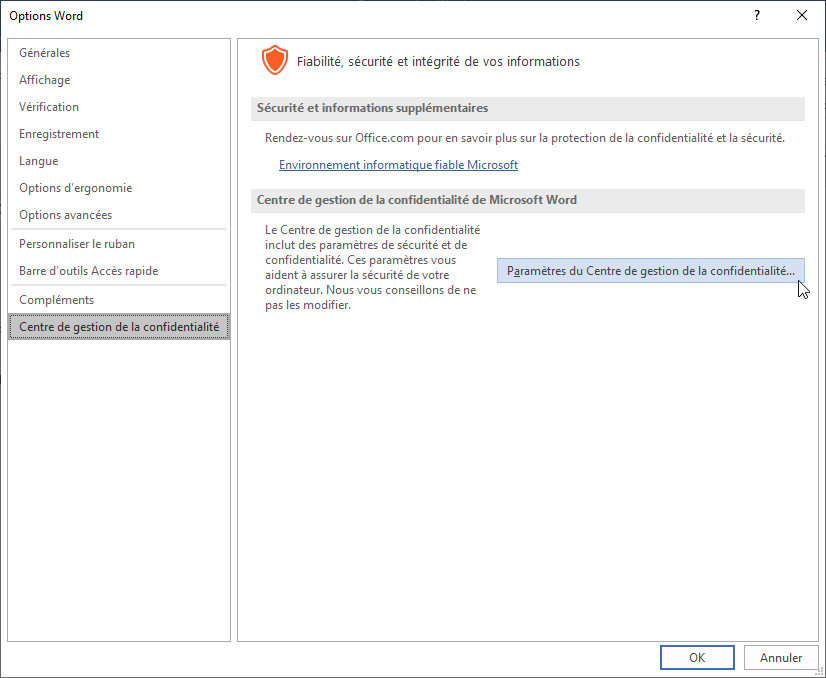
Task: Select Options d'ergonomie in the list
Action: coord(76,188)
